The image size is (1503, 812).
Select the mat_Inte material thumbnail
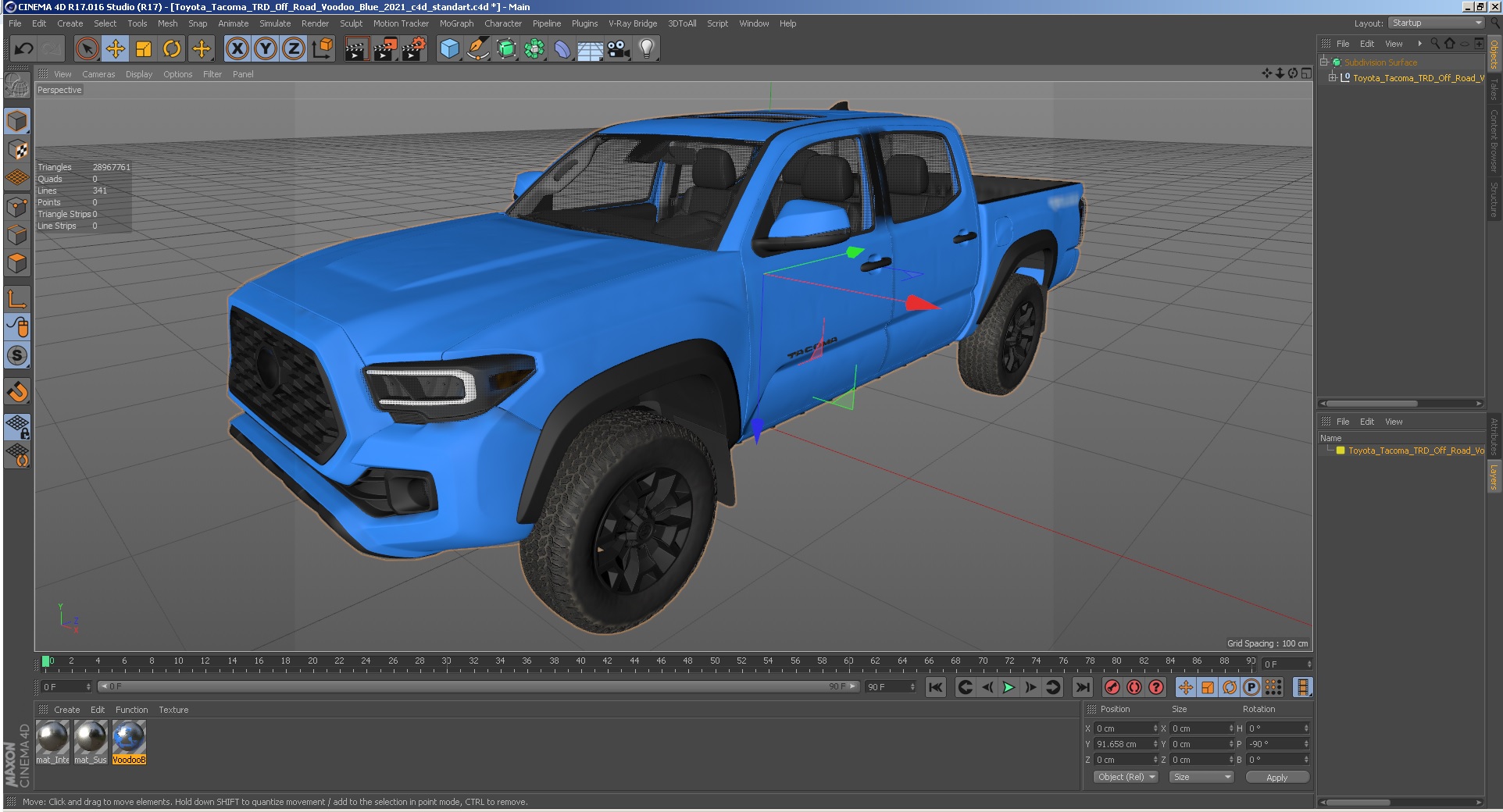click(x=53, y=742)
